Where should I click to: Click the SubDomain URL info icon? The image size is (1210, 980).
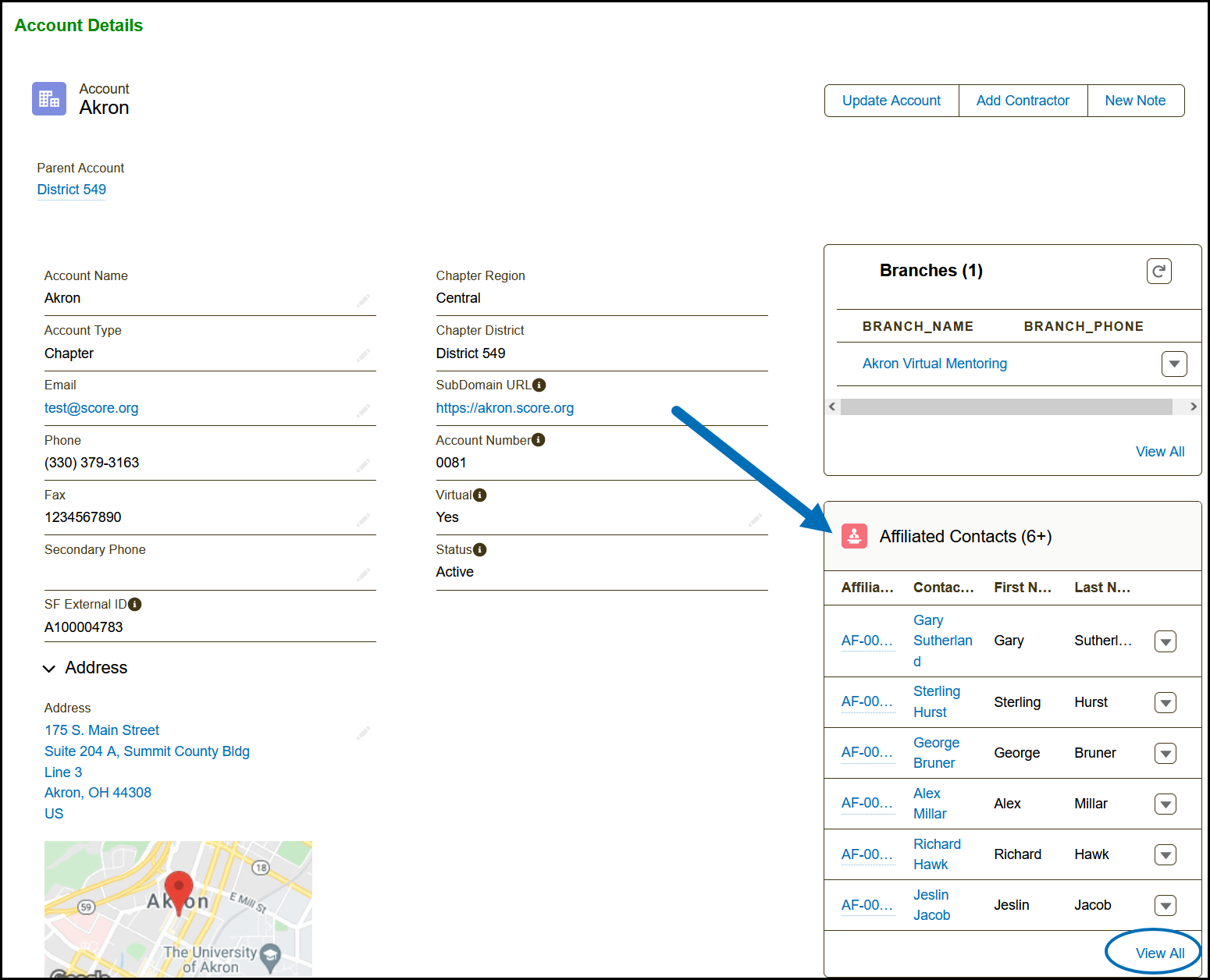[539, 385]
